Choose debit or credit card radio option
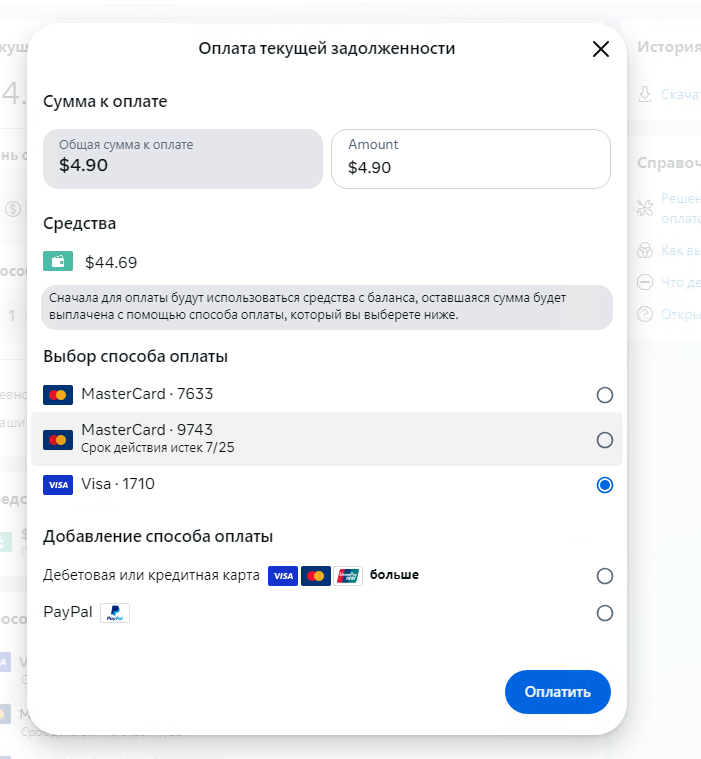 (x=604, y=576)
